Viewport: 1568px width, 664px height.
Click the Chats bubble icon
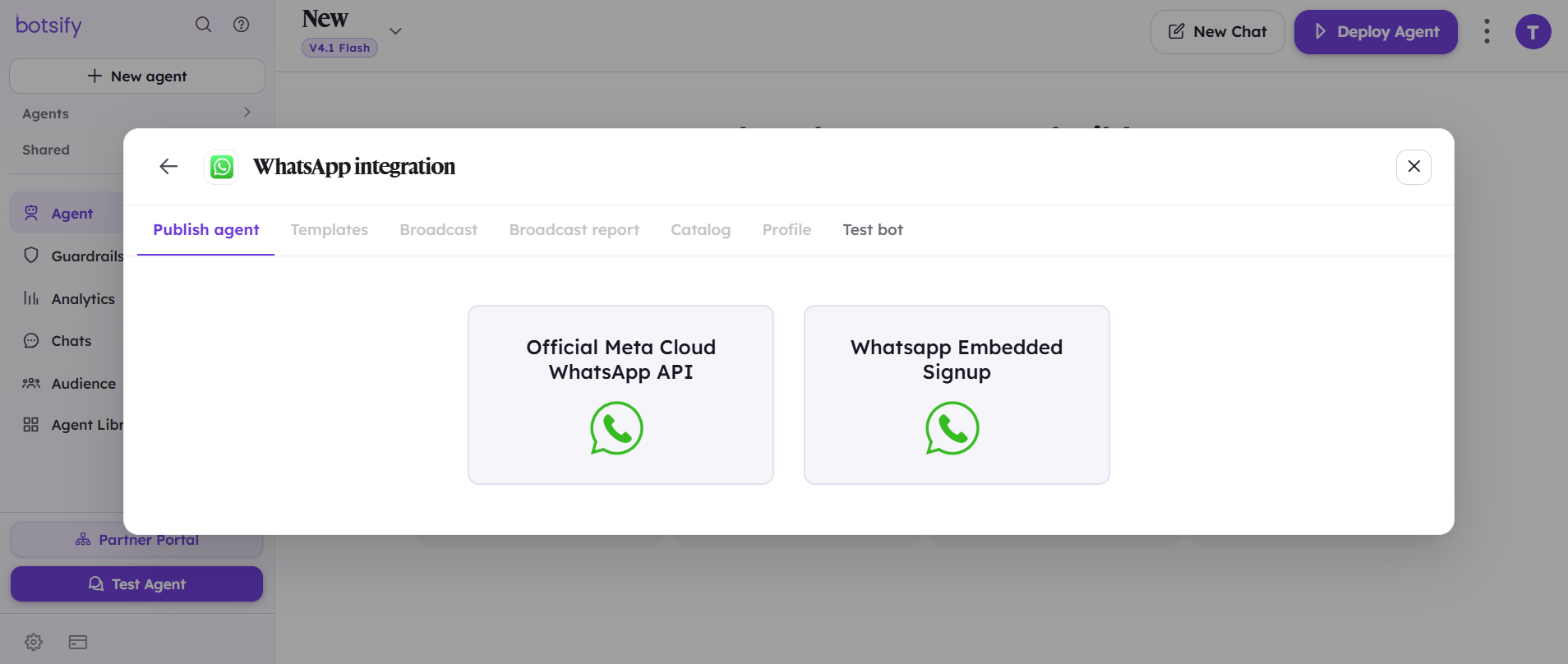coord(31,341)
